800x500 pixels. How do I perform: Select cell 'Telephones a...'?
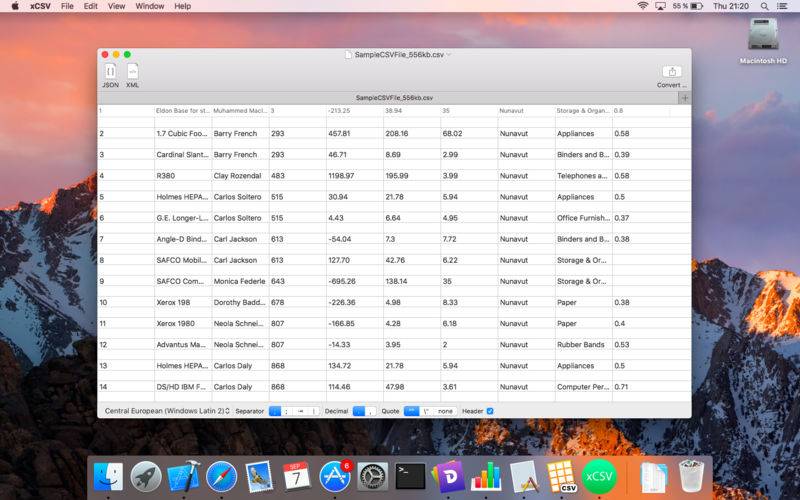coord(582,176)
